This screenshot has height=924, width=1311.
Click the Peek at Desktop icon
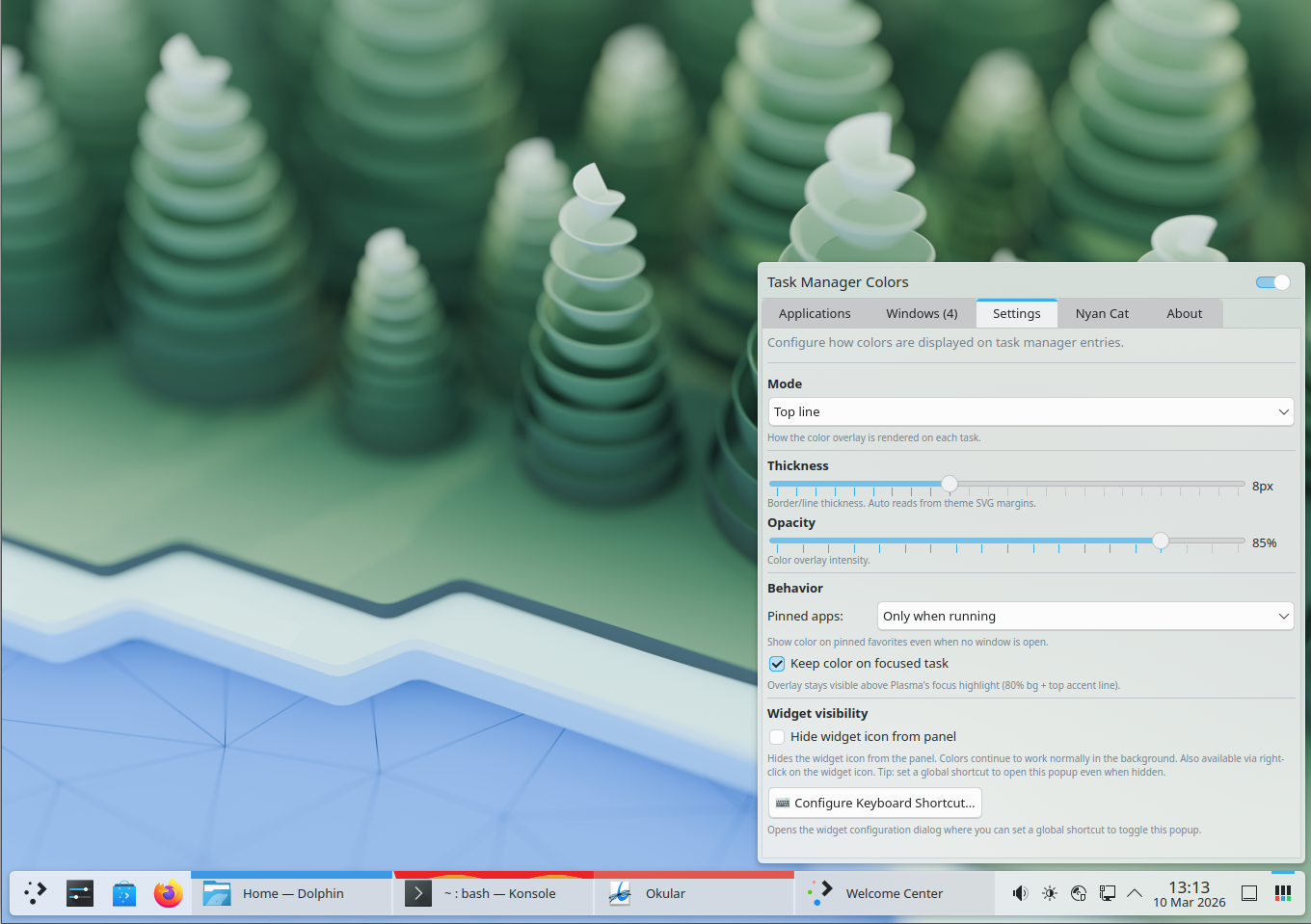point(1249,893)
